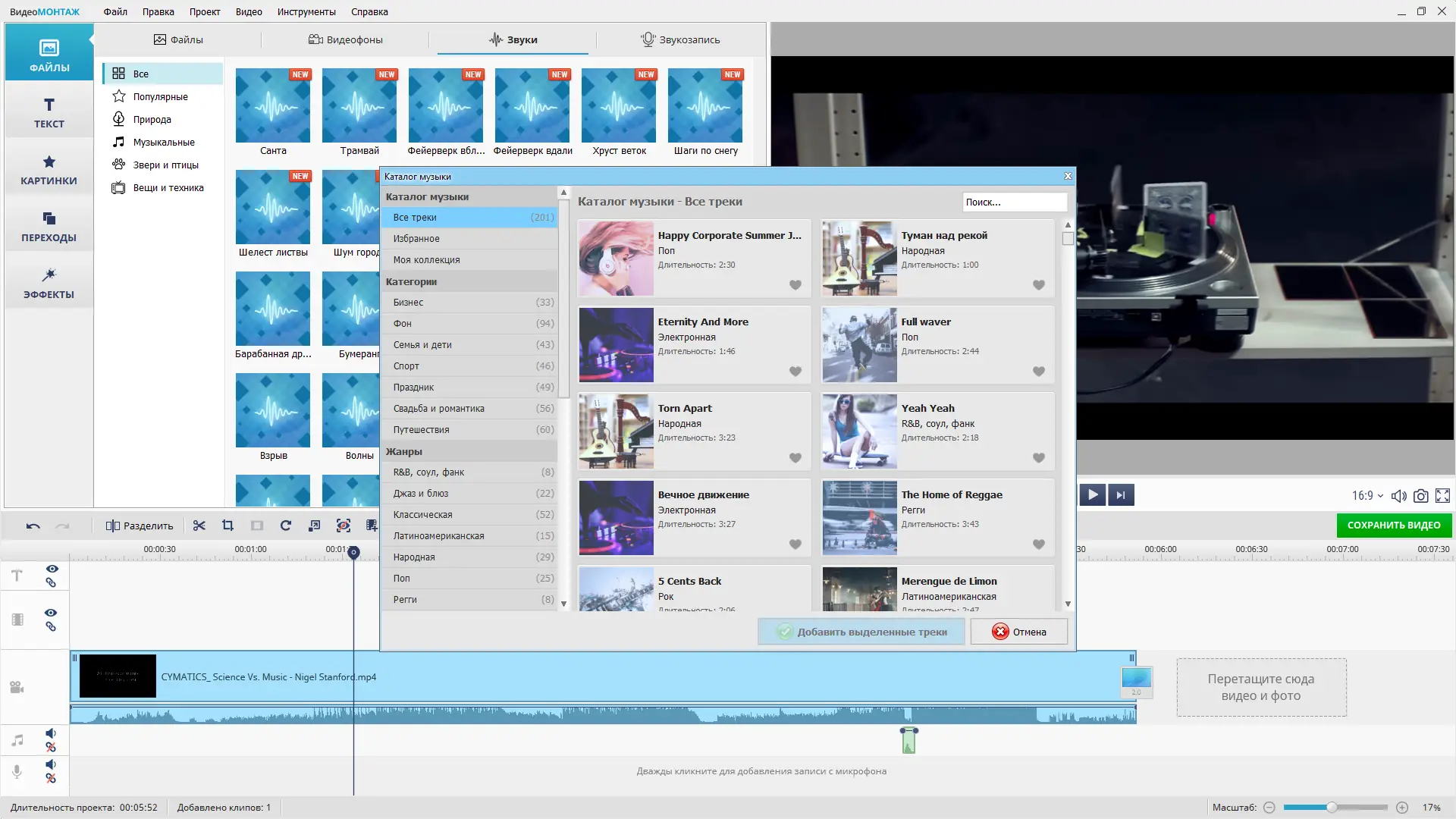Screen dimensions: 1456x819
Task: Click the Отмена button
Action: point(1018,632)
